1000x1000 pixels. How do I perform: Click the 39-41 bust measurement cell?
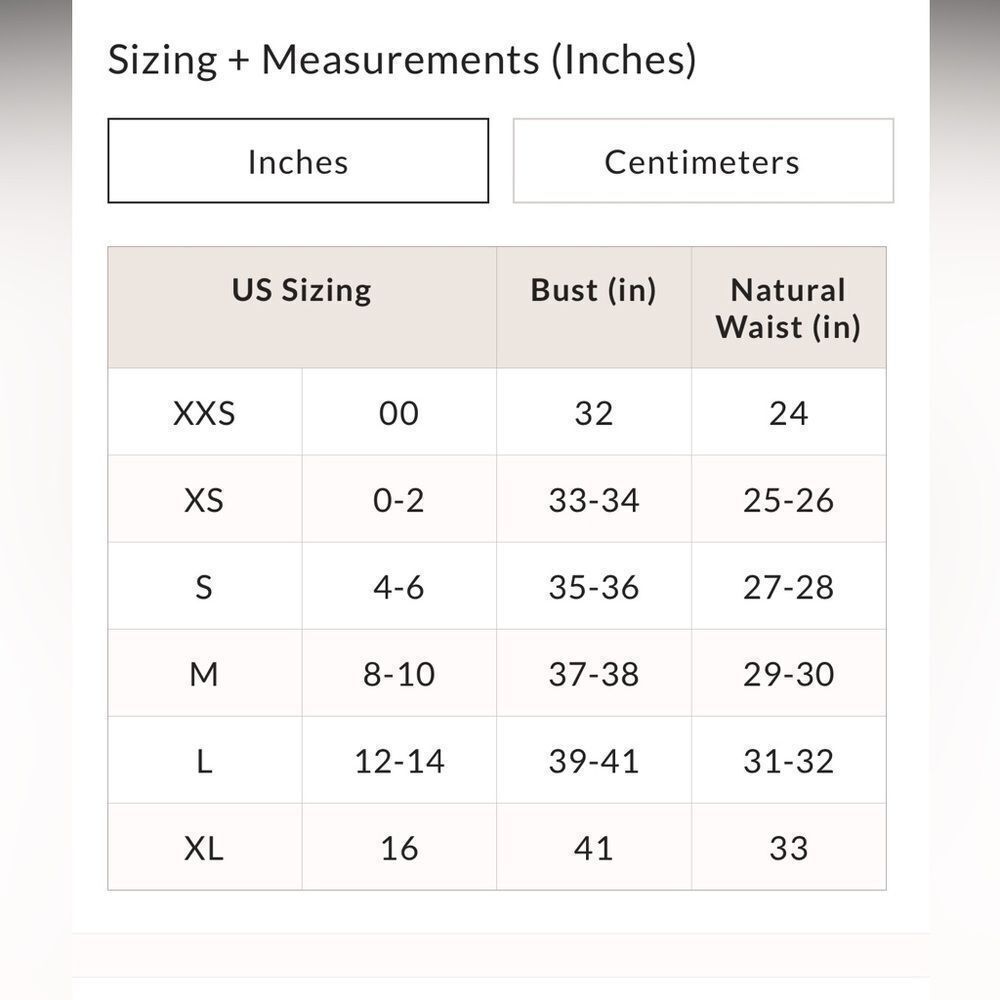coord(594,760)
